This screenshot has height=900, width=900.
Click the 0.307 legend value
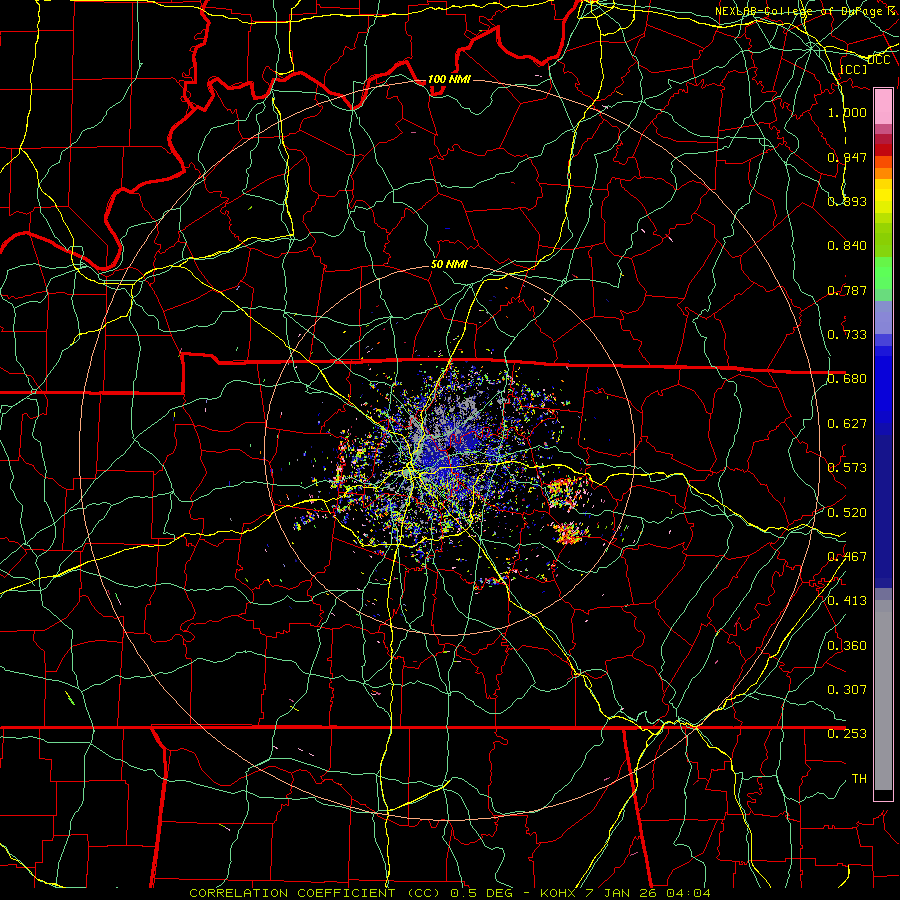(x=847, y=690)
